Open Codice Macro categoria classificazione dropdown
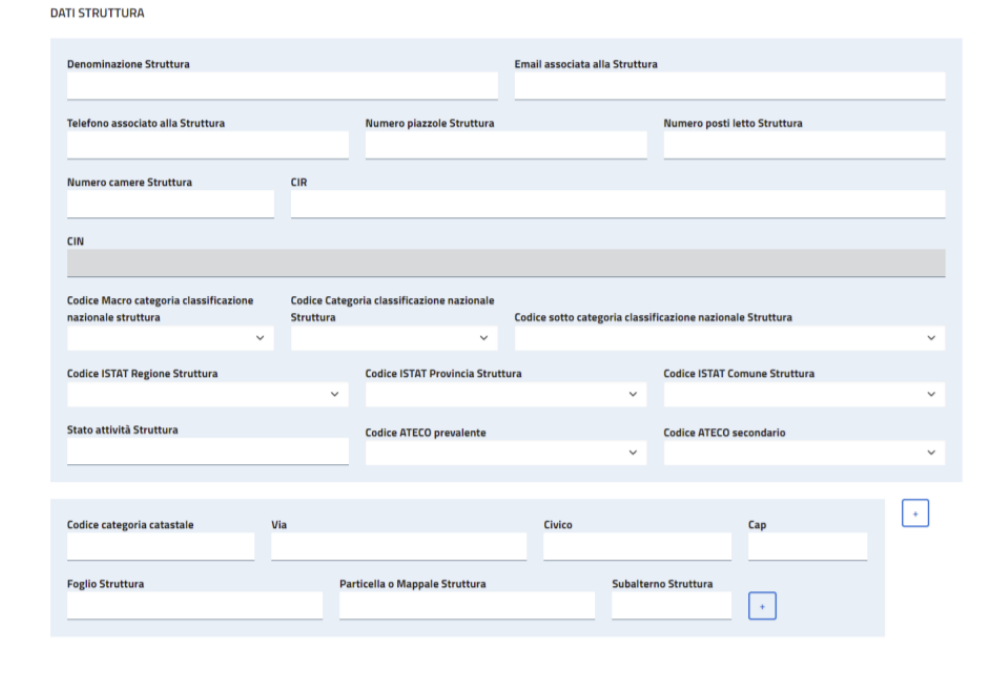The image size is (1006, 679). 170,338
